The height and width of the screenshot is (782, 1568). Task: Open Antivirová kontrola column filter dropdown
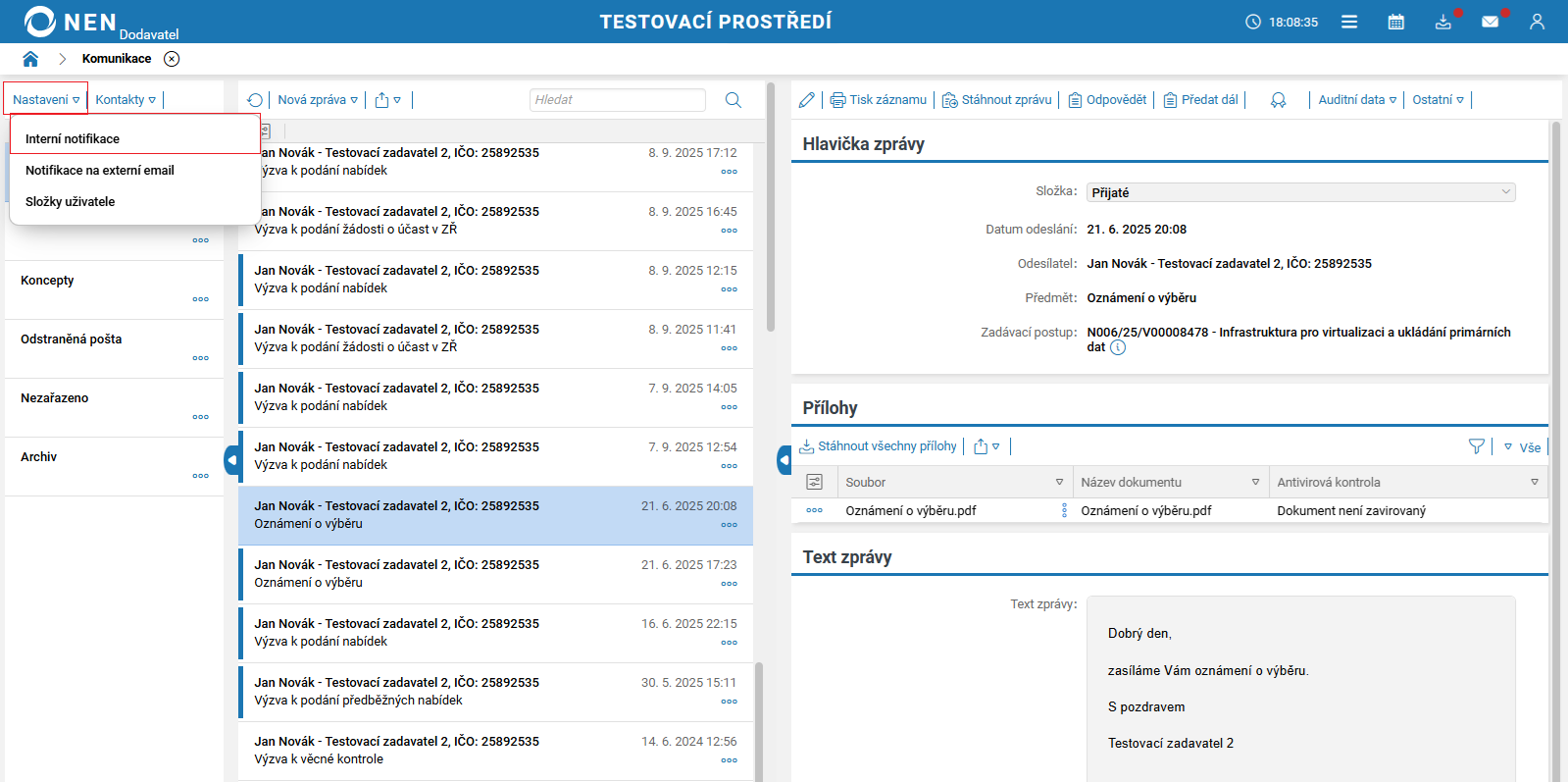point(1535,483)
